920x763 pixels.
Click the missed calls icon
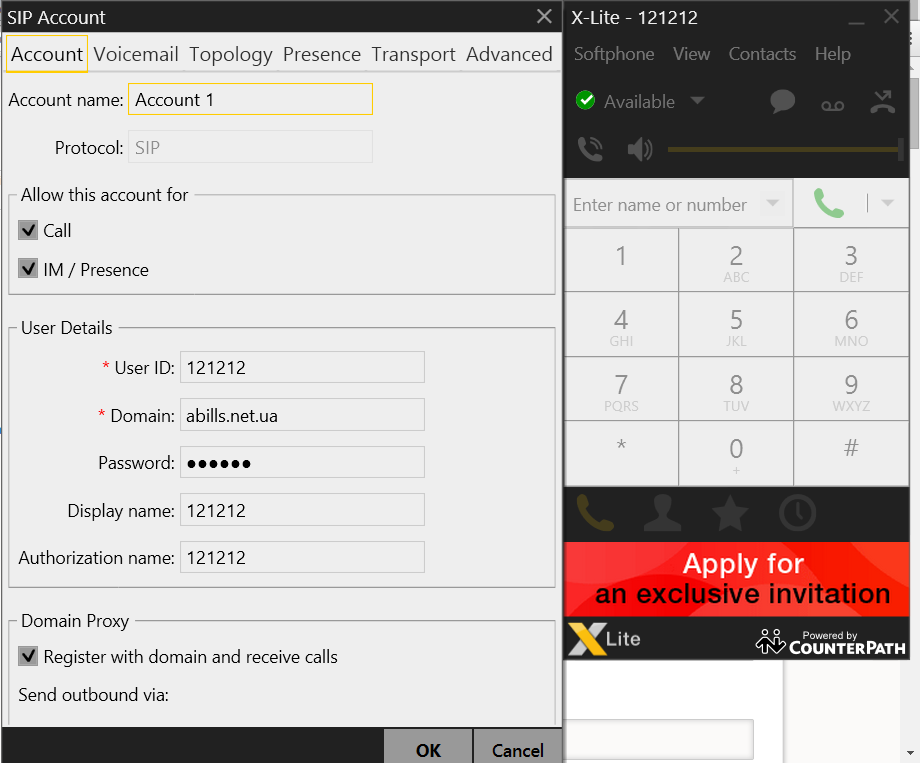(882, 102)
